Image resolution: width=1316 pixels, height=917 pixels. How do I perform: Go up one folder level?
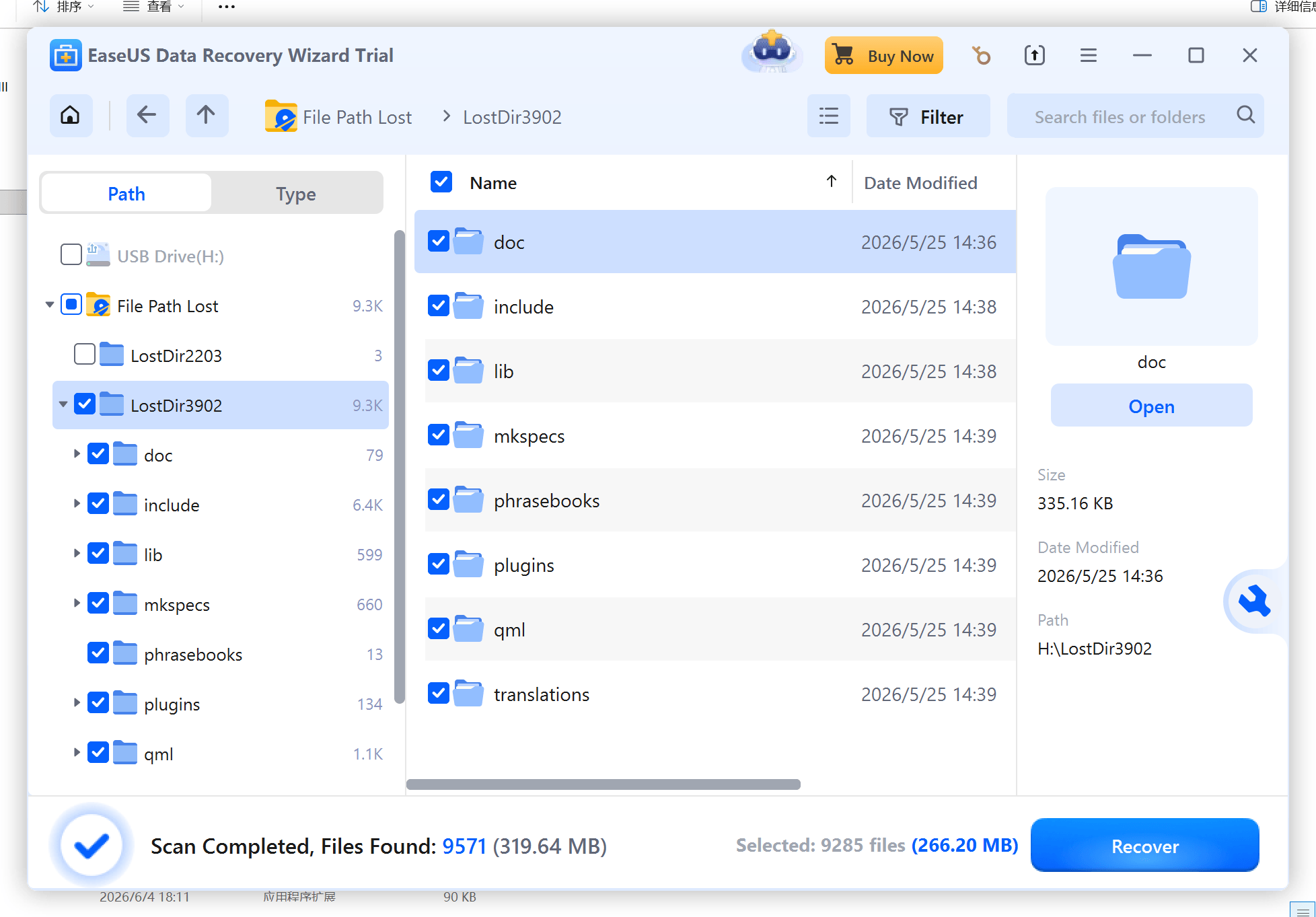click(206, 116)
